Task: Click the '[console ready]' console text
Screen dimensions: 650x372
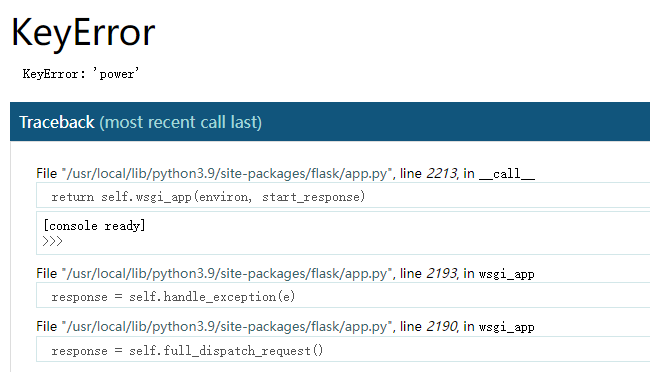Action: (94, 226)
